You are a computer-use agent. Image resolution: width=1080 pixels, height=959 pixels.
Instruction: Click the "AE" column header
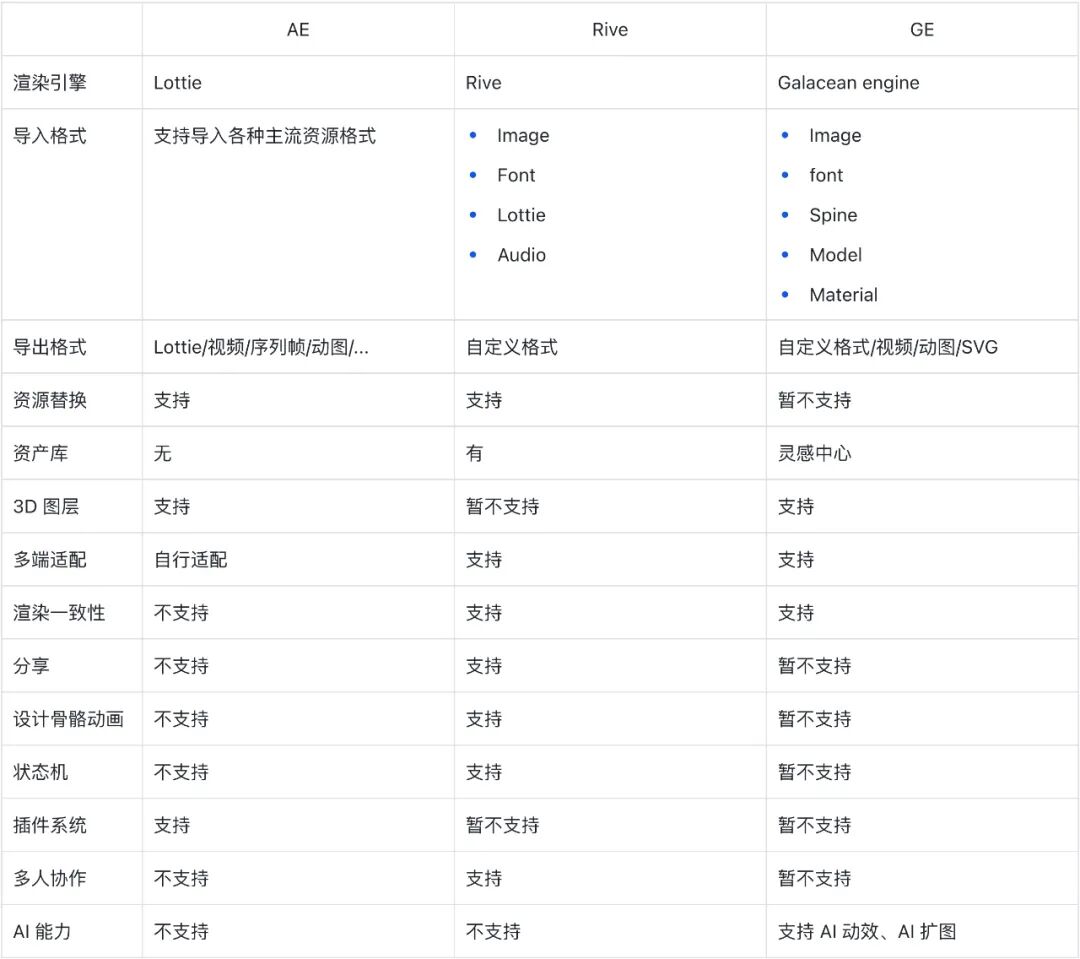pyautogui.click(x=298, y=30)
